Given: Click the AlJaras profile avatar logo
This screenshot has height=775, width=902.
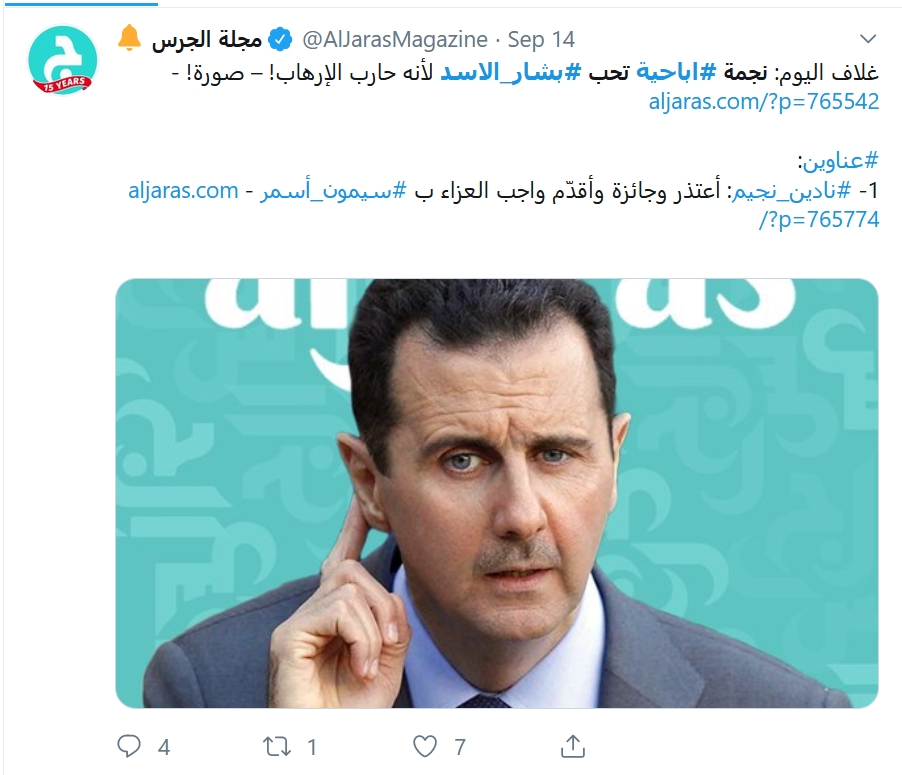Looking at the screenshot, I should pos(63,60).
